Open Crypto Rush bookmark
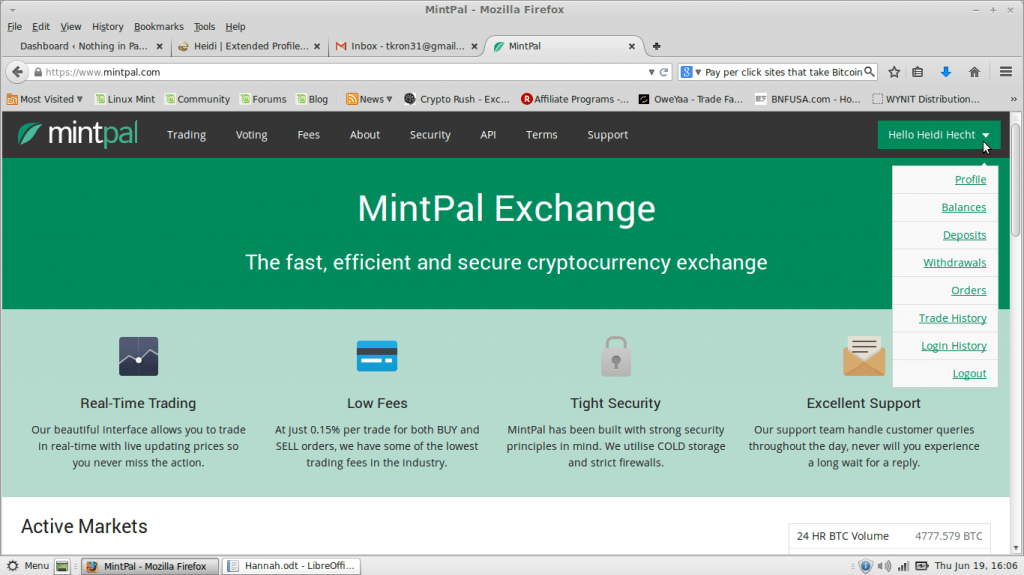This screenshot has width=1024, height=575. 456,99
